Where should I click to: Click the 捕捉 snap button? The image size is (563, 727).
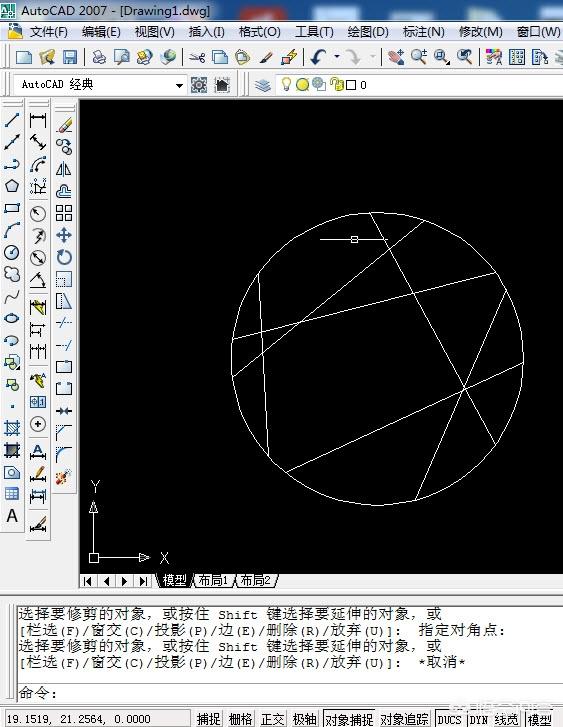coord(209,719)
